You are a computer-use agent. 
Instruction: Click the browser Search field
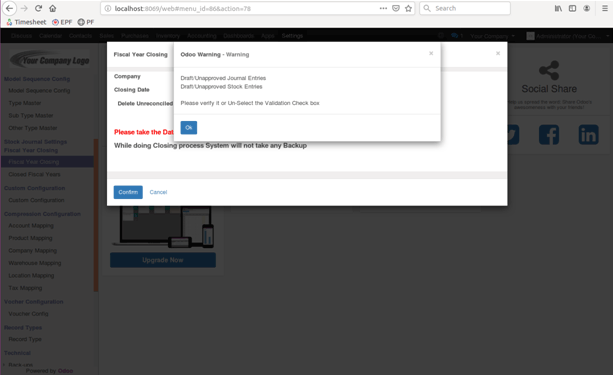465,8
